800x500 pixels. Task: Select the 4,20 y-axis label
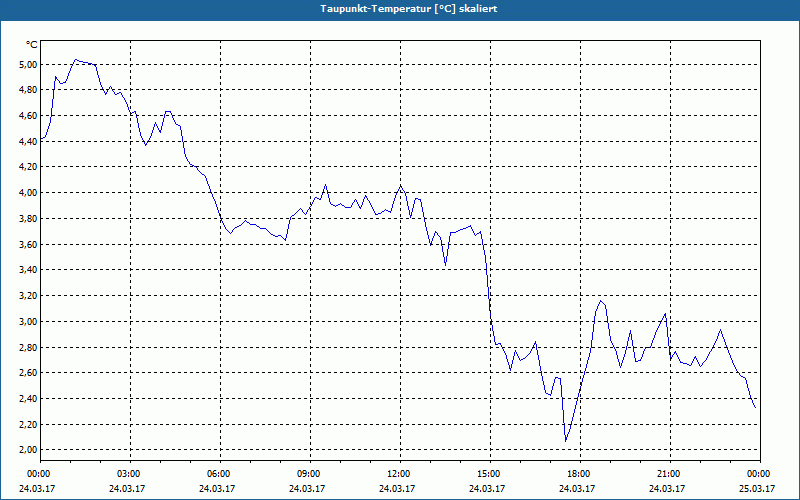coord(28,167)
